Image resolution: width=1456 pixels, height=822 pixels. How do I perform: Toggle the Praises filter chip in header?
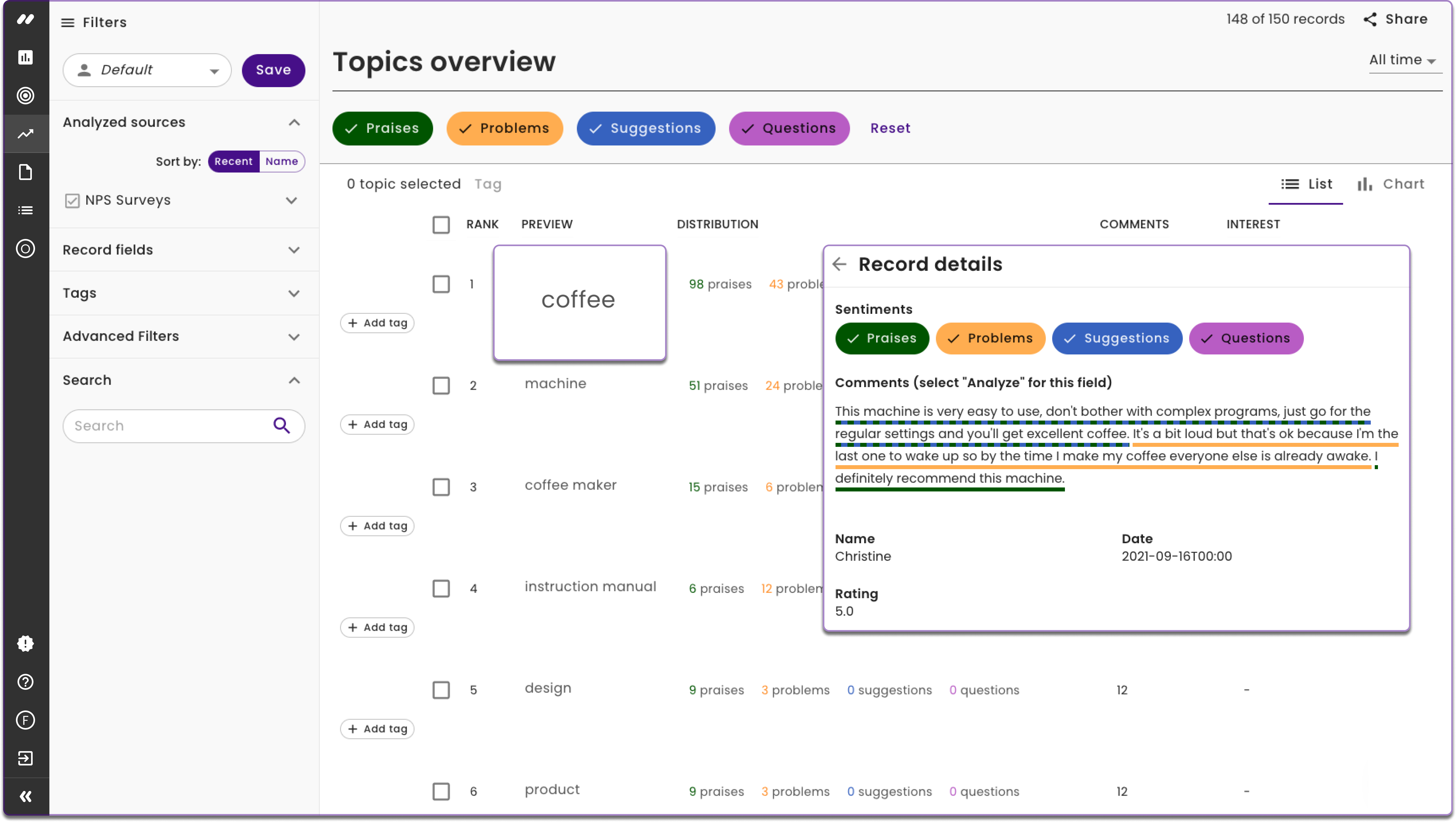(382, 128)
